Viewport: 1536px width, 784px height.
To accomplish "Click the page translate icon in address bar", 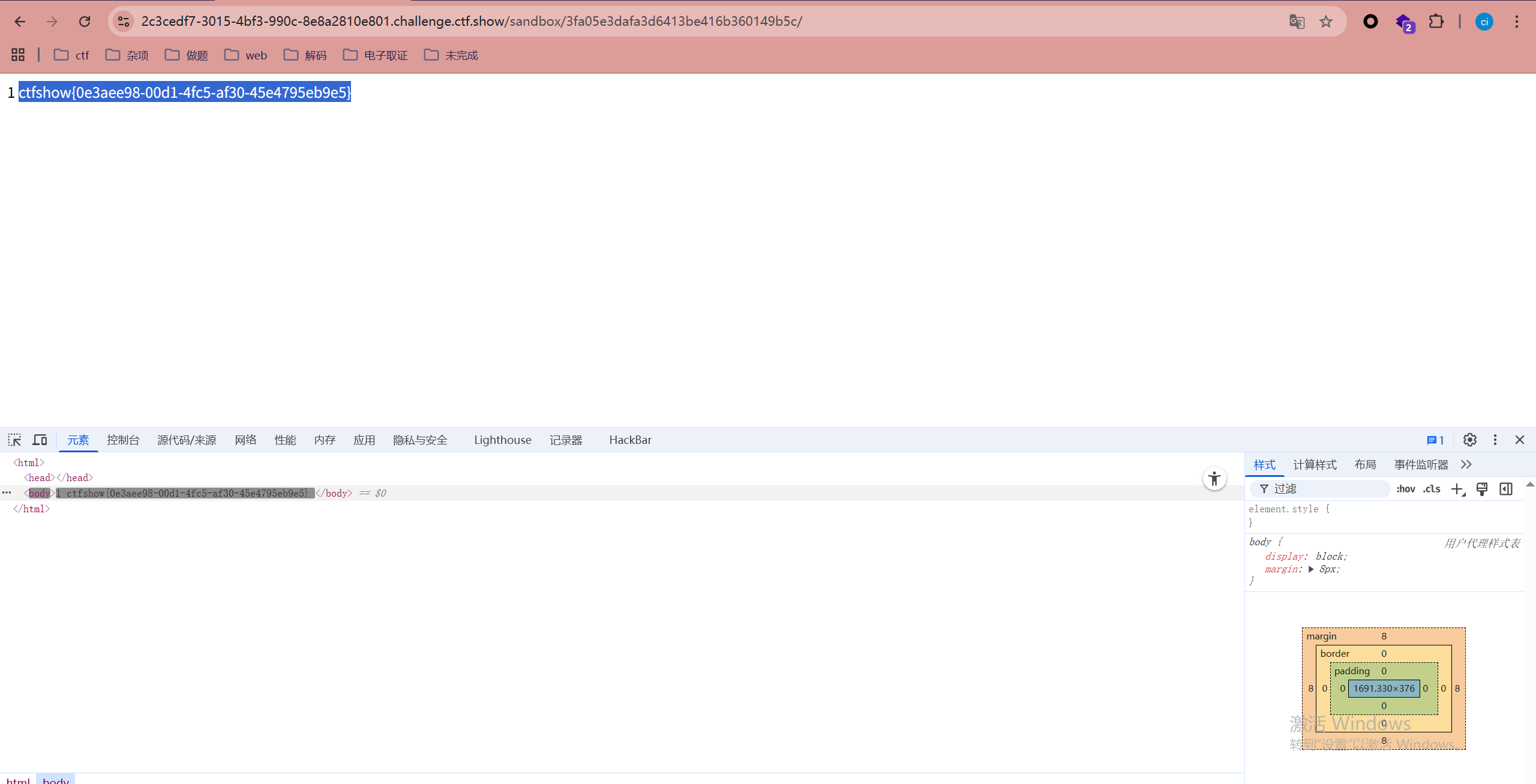I will (x=1297, y=22).
